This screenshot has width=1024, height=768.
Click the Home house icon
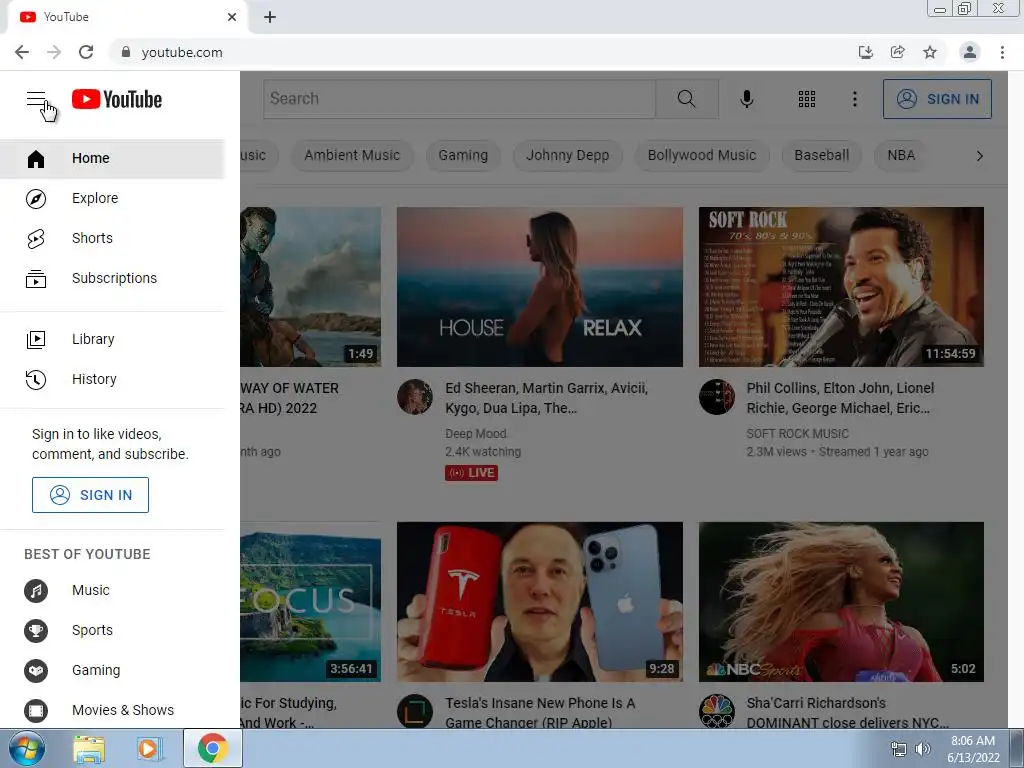[36, 159]
